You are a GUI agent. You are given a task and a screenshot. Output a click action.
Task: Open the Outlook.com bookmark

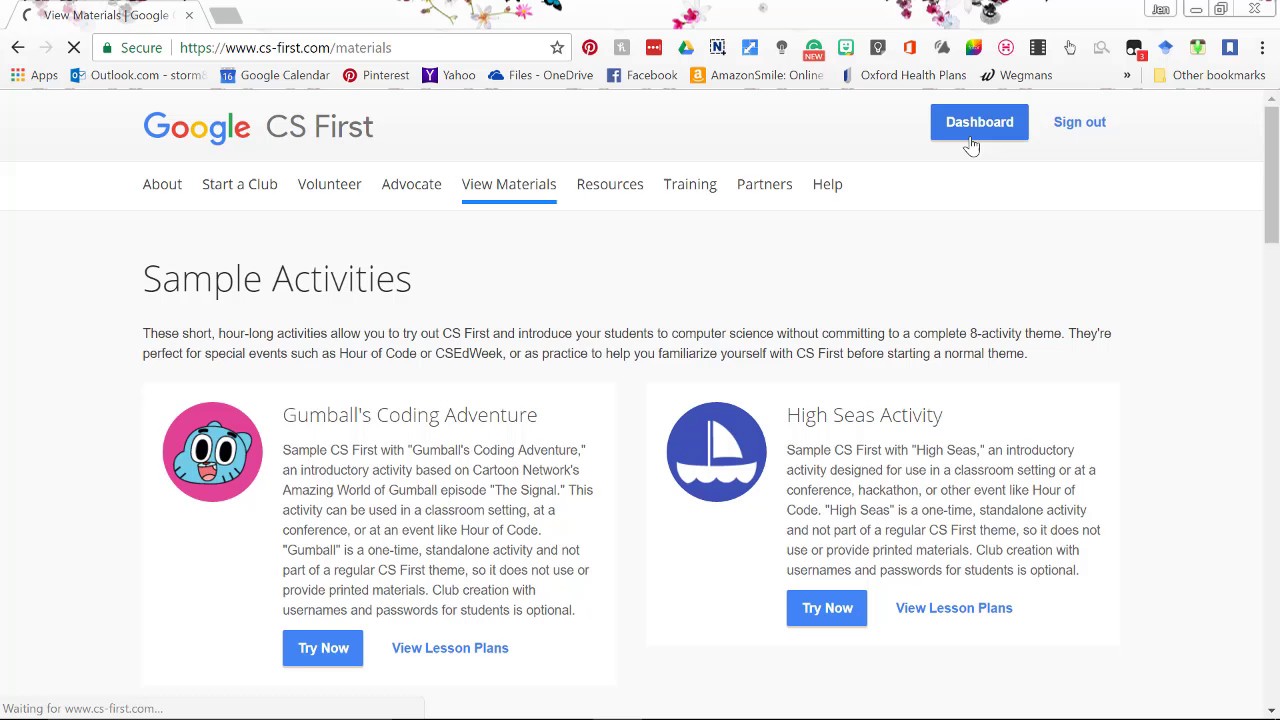[x=138, y=75]
